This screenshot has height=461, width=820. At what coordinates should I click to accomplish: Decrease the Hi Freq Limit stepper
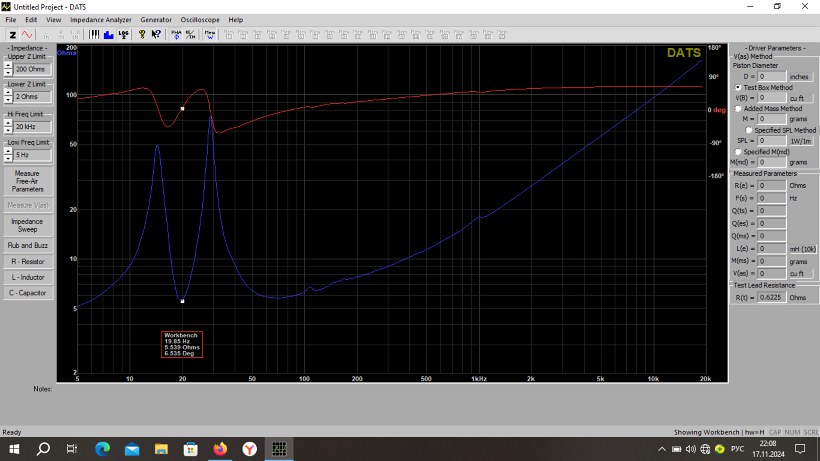coord(8,129)
